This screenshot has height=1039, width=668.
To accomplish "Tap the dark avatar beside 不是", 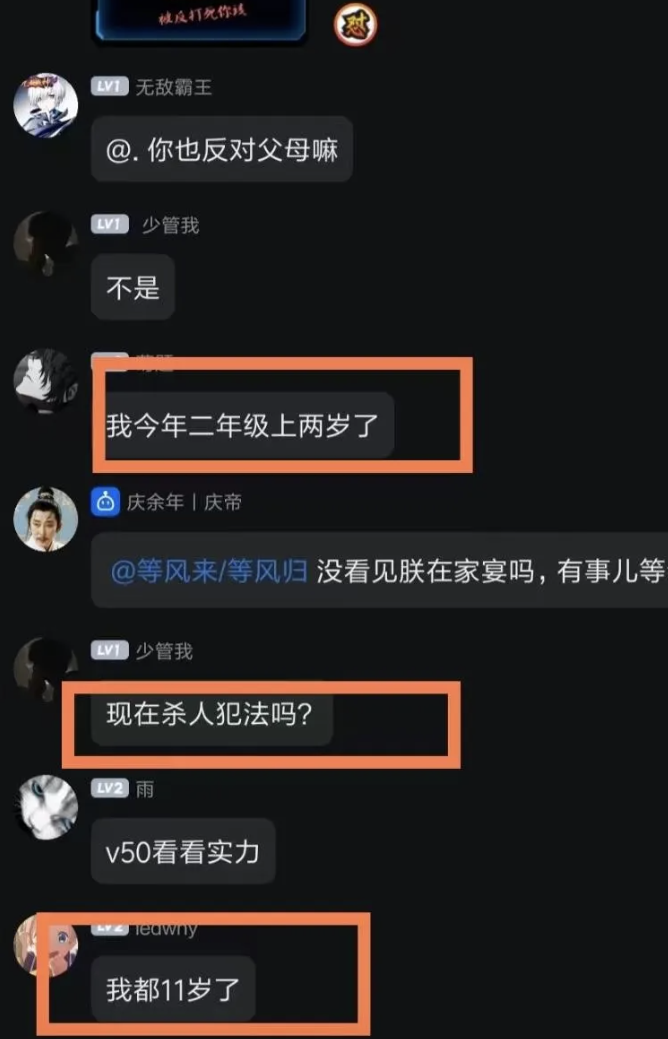I will point(46,243).
